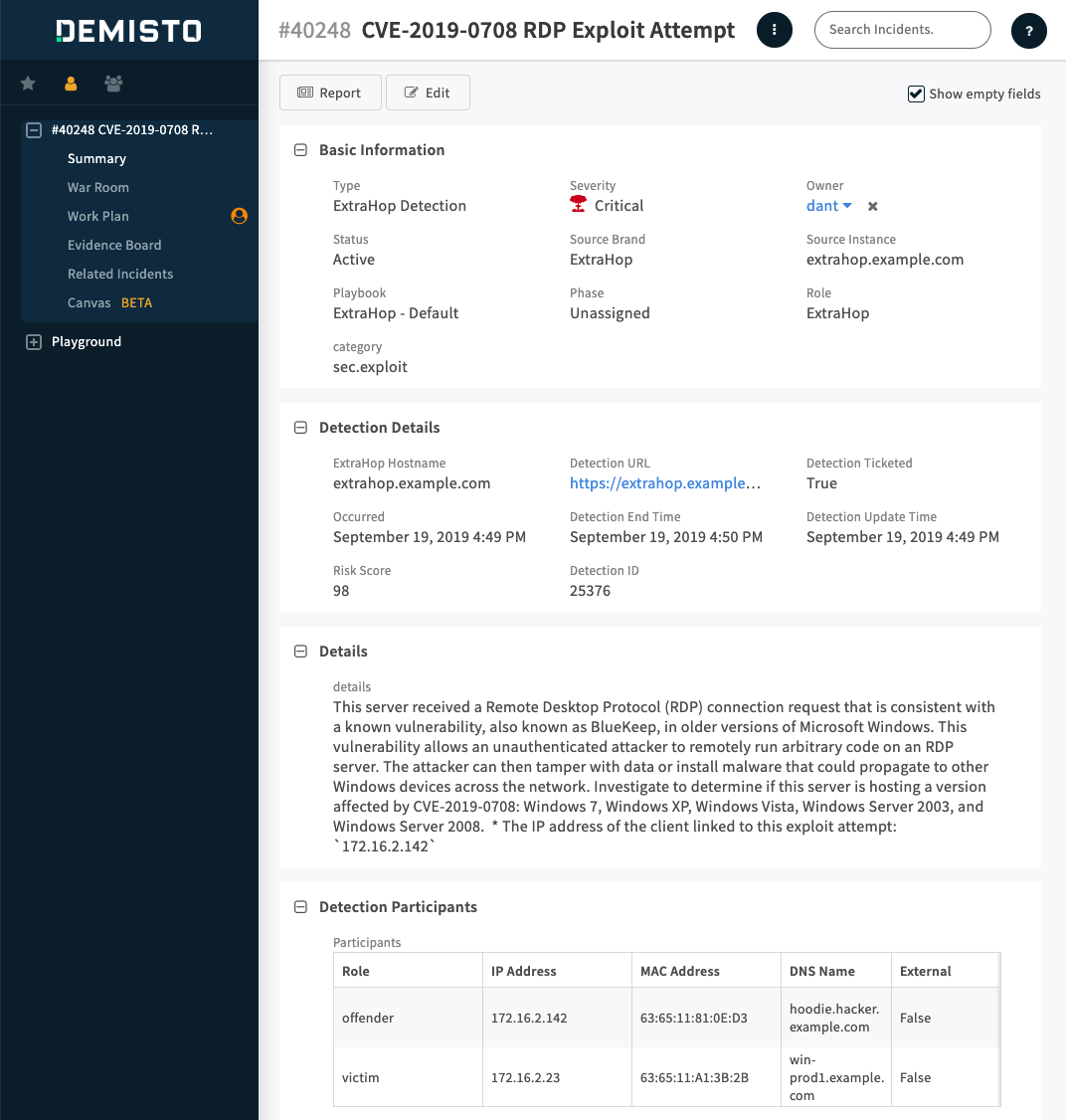Click MAC address 63:65:11:A1:3B:2B
The image size is (1066, 1120).
coord(695,1078)
